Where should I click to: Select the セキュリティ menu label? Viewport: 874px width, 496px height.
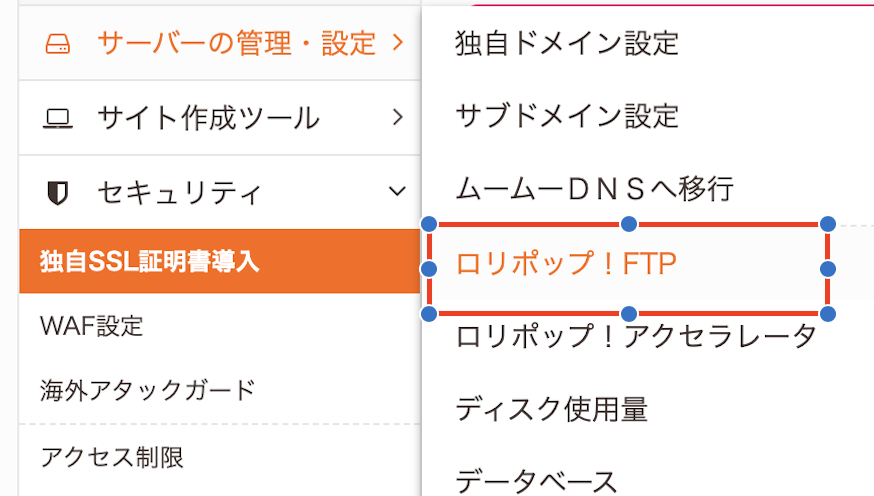pos(180,192)
